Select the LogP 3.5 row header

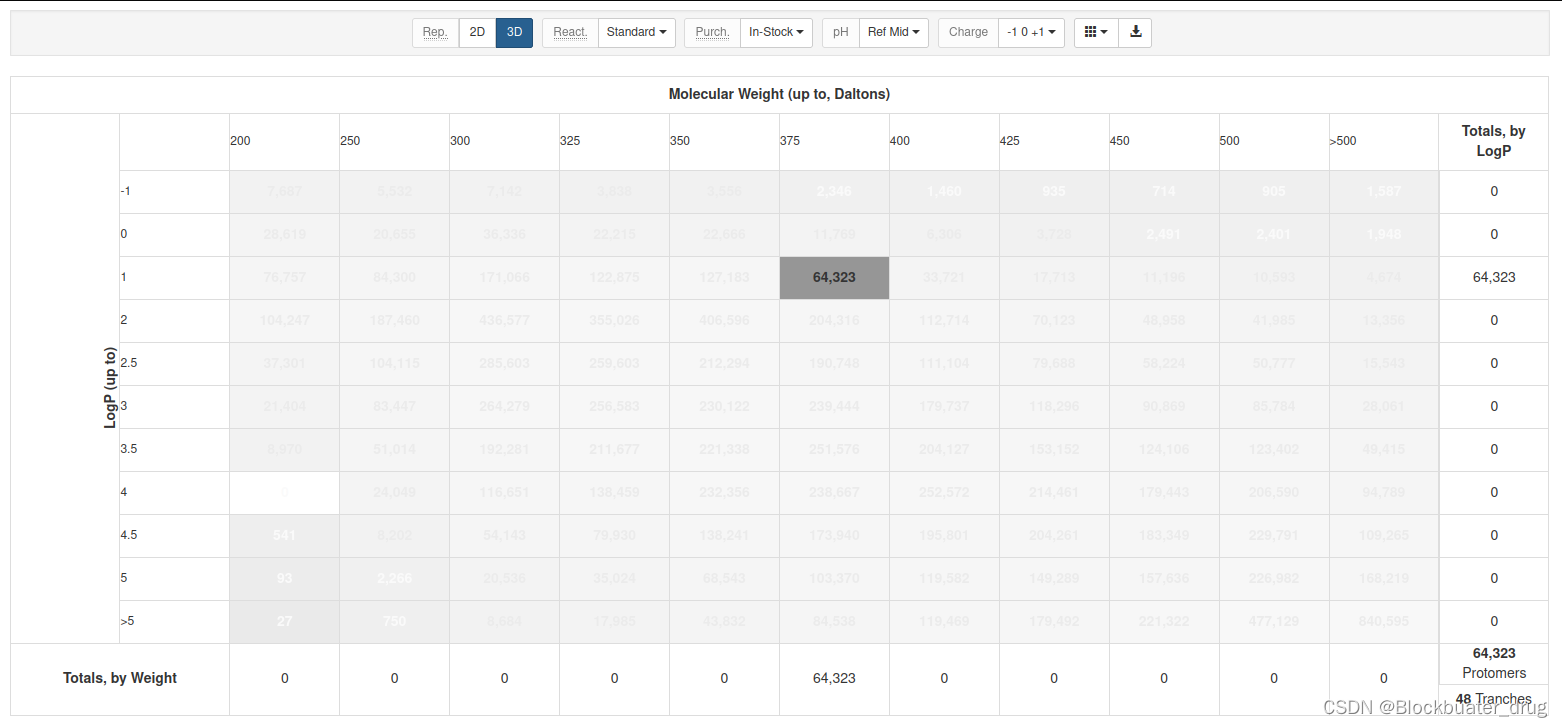coord(174,449)
